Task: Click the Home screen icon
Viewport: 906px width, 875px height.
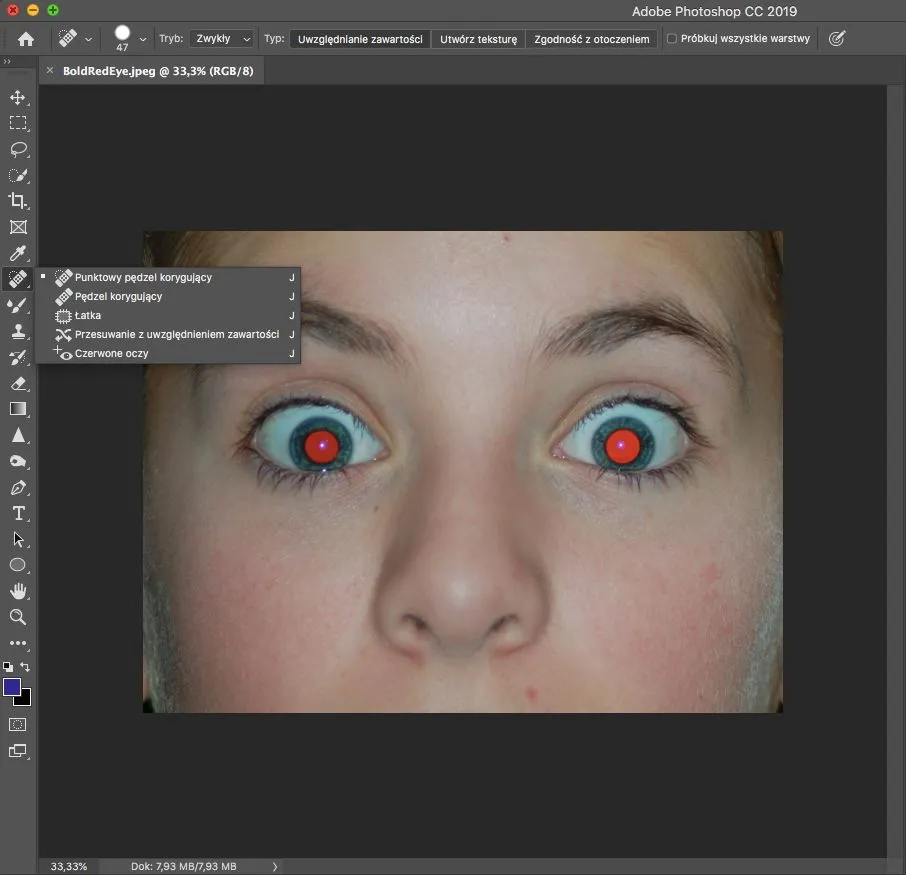Action: [x=26, y=39]
